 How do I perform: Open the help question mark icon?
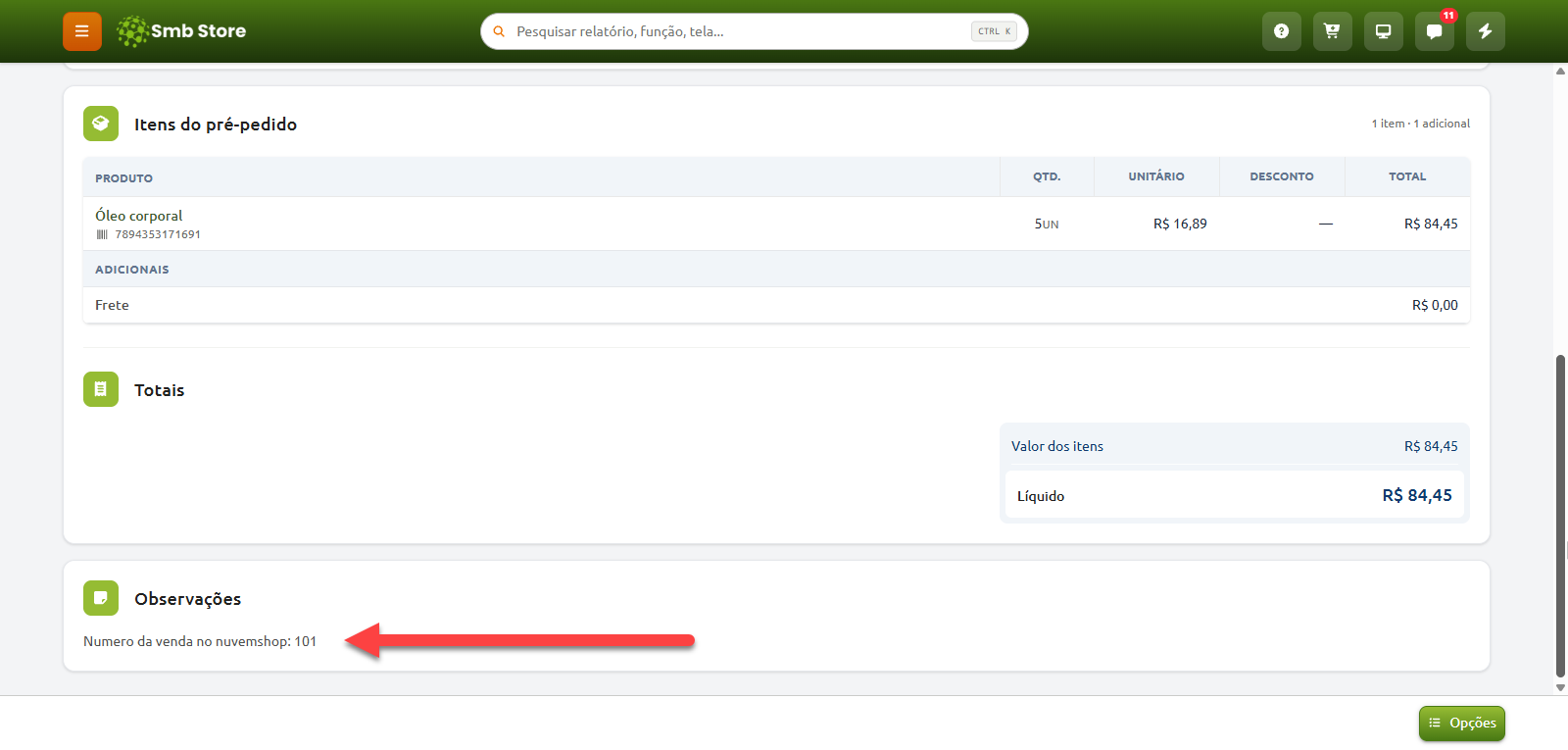click(x=1281, y=31)
